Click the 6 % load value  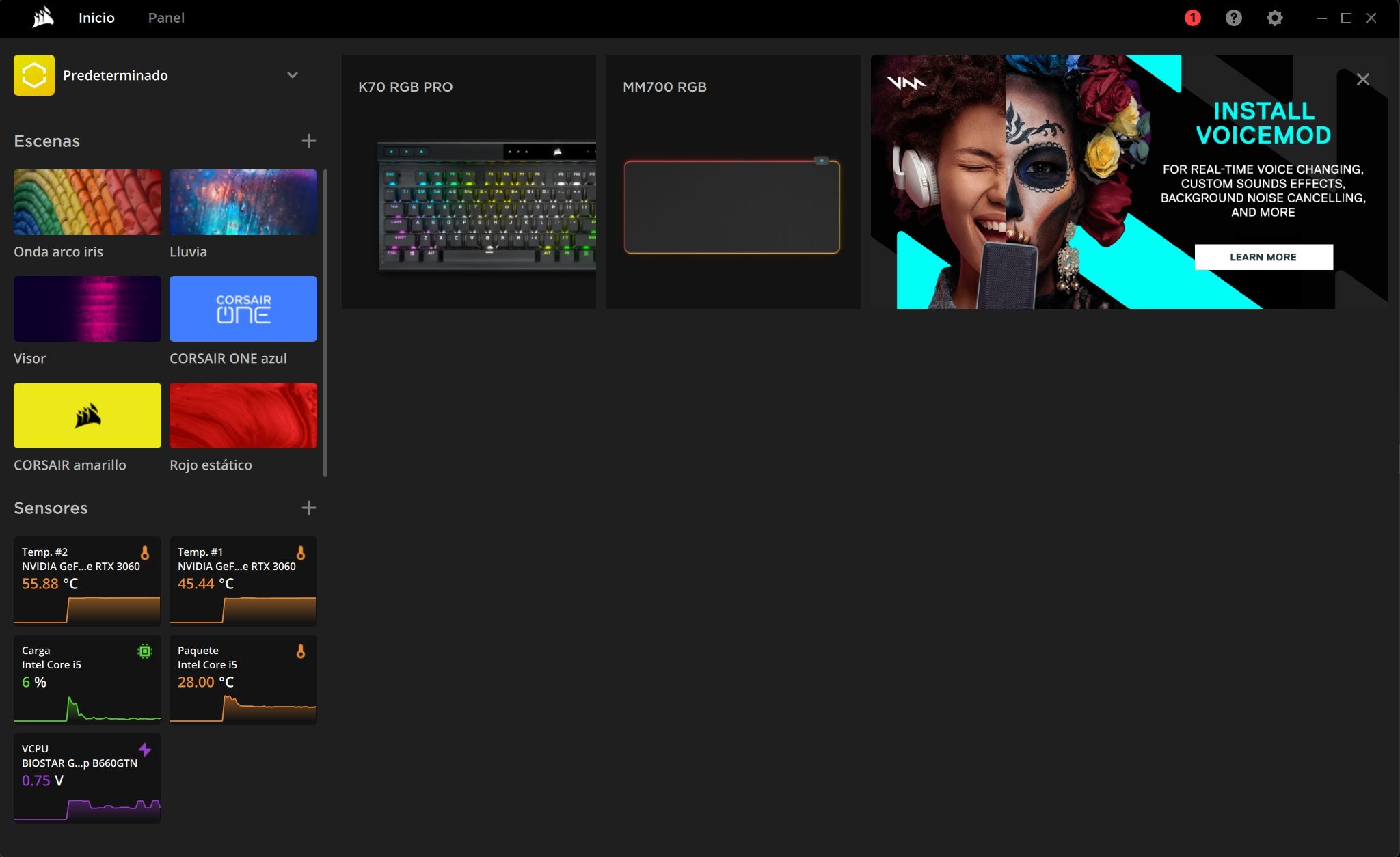point(34,682)
